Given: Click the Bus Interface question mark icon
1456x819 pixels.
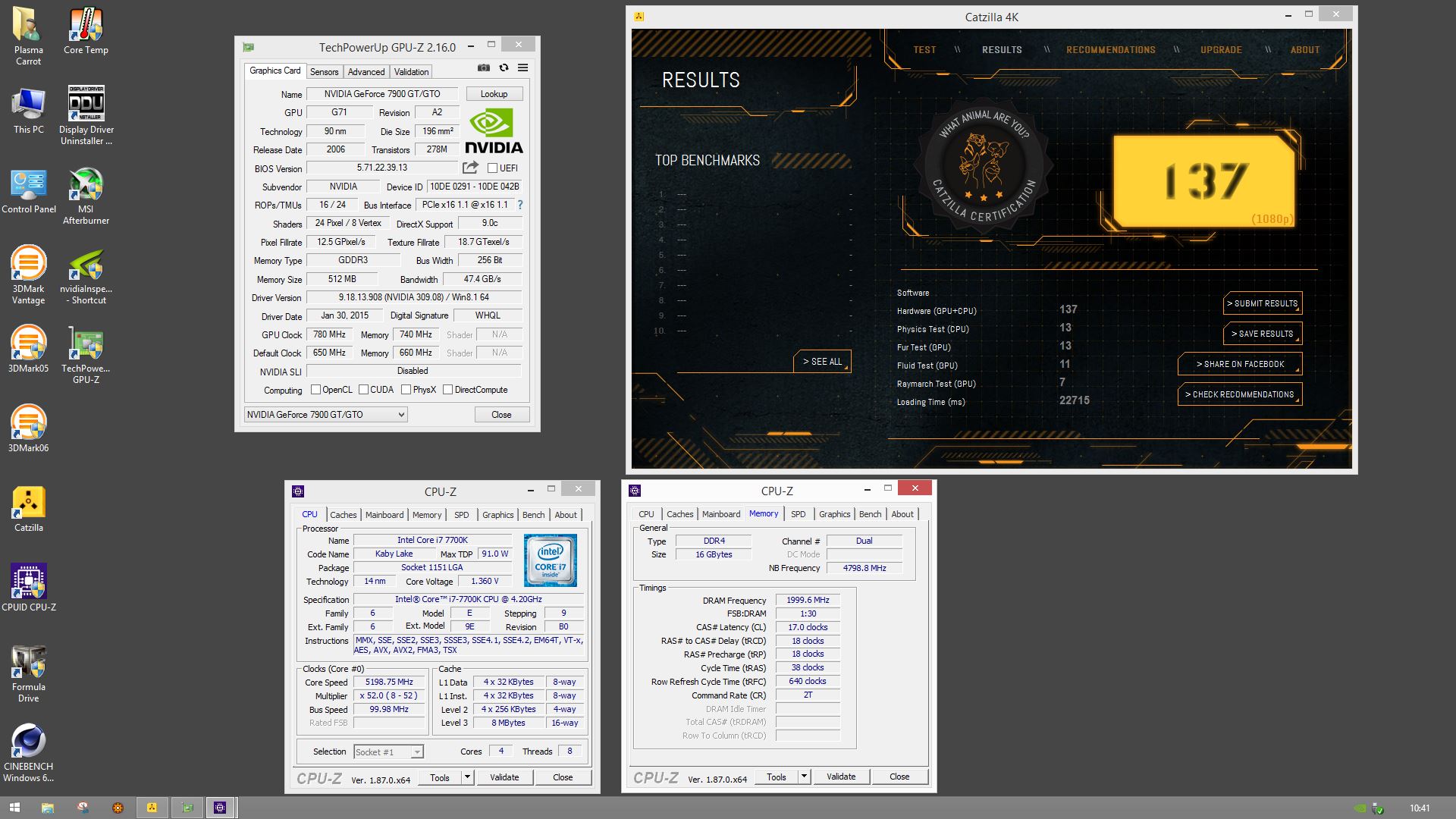Looking at the screenshot, I should coord(519,205).
